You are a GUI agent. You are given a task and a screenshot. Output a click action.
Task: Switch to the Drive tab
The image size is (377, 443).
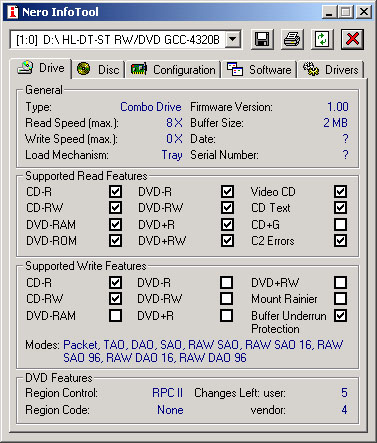point(41,68)
